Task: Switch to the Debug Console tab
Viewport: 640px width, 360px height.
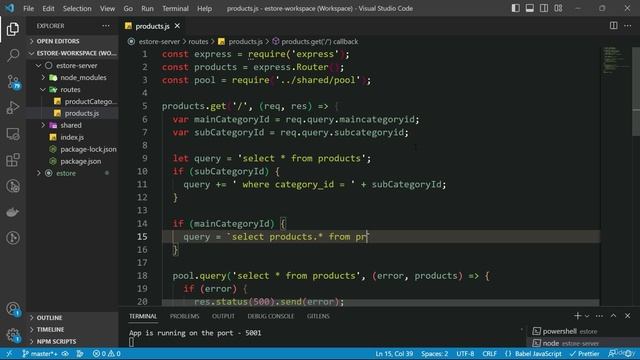Action: [271, 316]
